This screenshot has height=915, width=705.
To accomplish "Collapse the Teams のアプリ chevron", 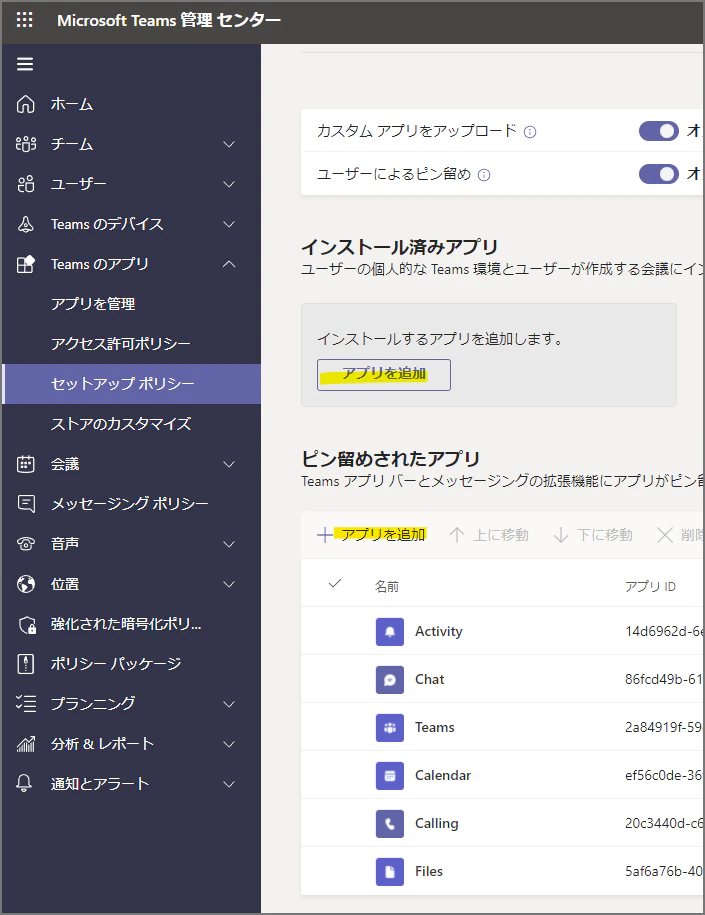I will coord(229,264).
